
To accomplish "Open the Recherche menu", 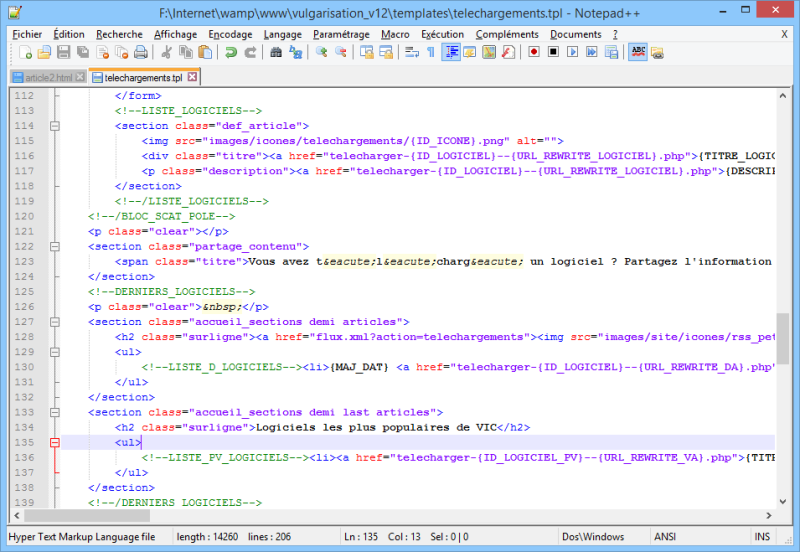I will tap(119, 34).
